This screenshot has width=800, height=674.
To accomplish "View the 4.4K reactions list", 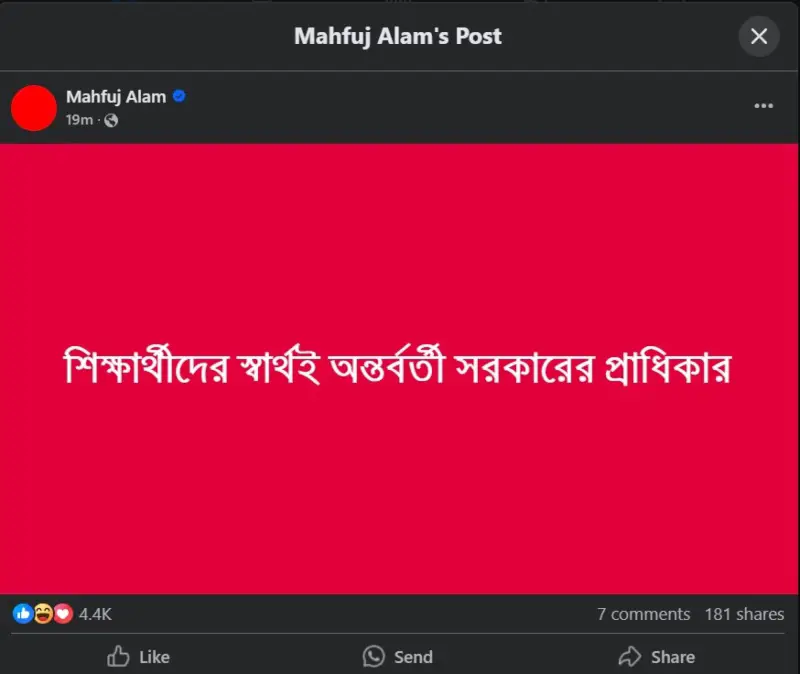I will pos(95,614).
